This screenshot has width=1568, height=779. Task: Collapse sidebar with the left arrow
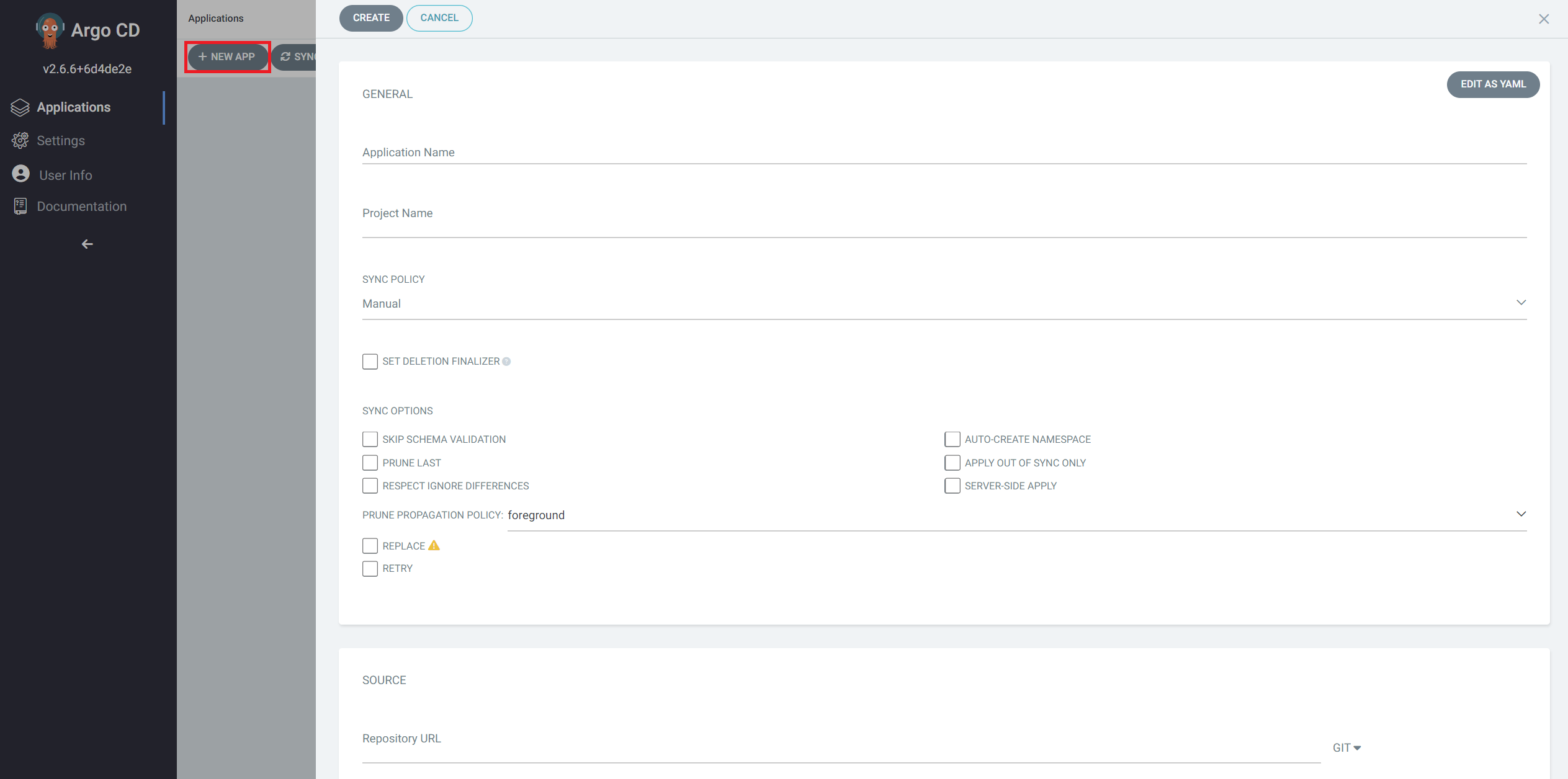point(87,244)
